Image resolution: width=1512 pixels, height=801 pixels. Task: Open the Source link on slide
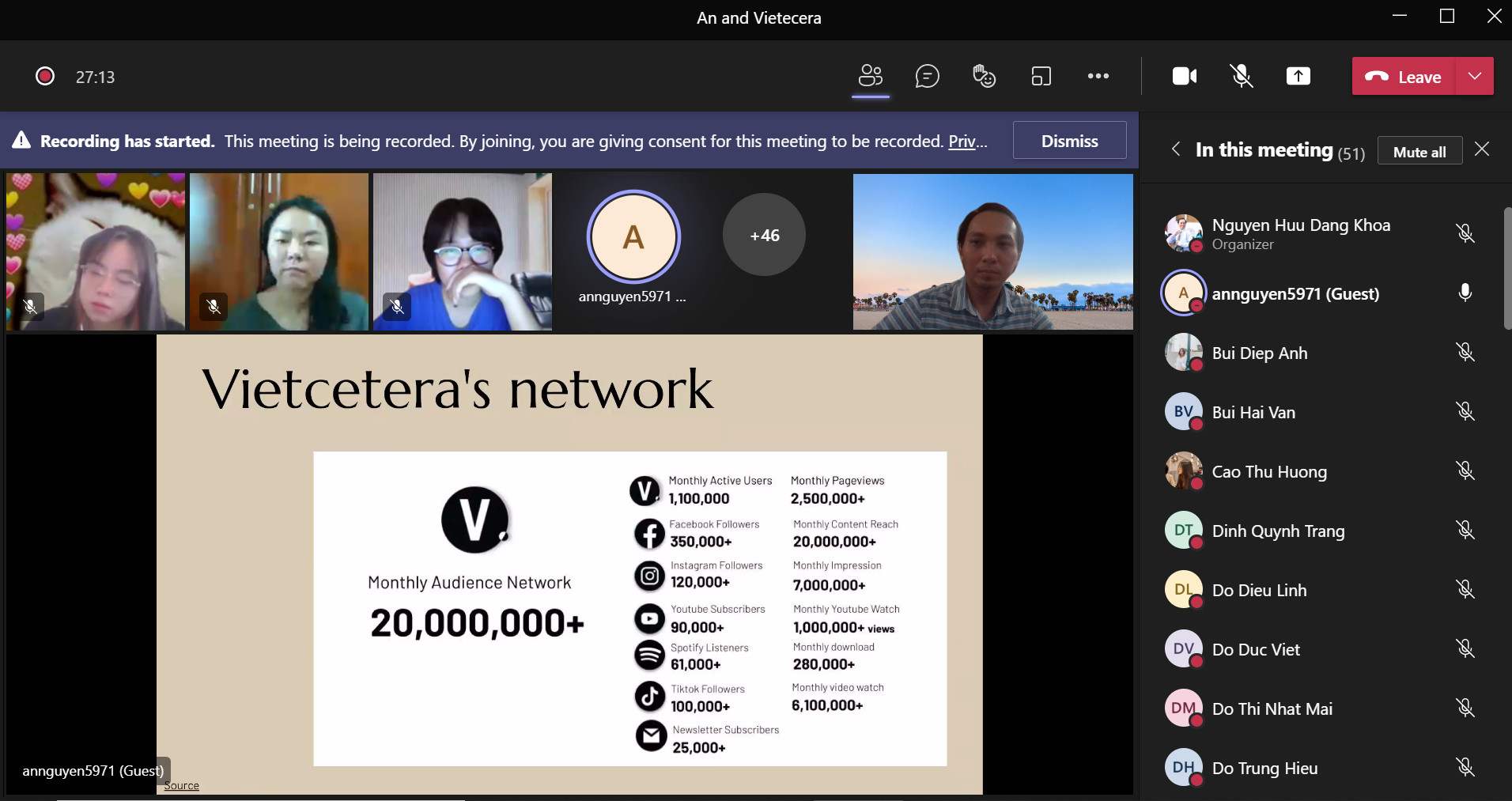tap(181, 785)
